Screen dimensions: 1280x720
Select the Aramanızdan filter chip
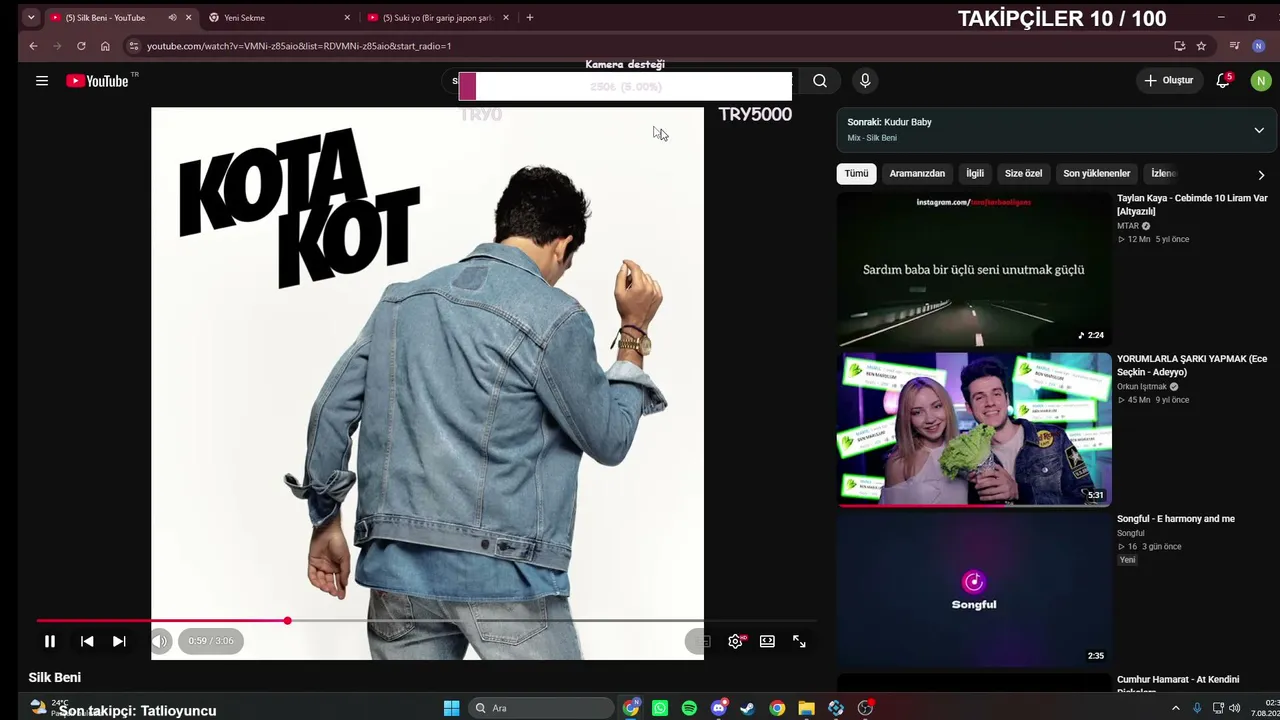tap(917, 174)
